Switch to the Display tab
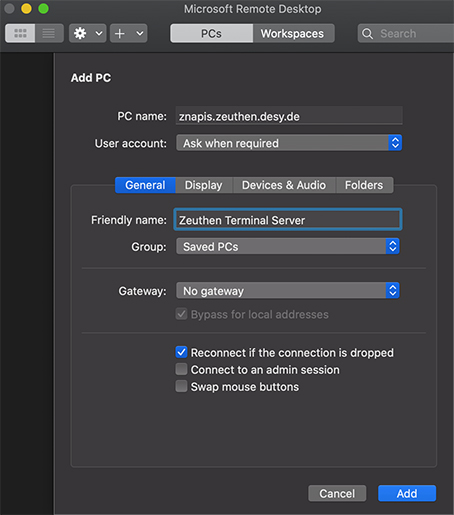The width and height of the screenshot is (454, 515). 204,185
